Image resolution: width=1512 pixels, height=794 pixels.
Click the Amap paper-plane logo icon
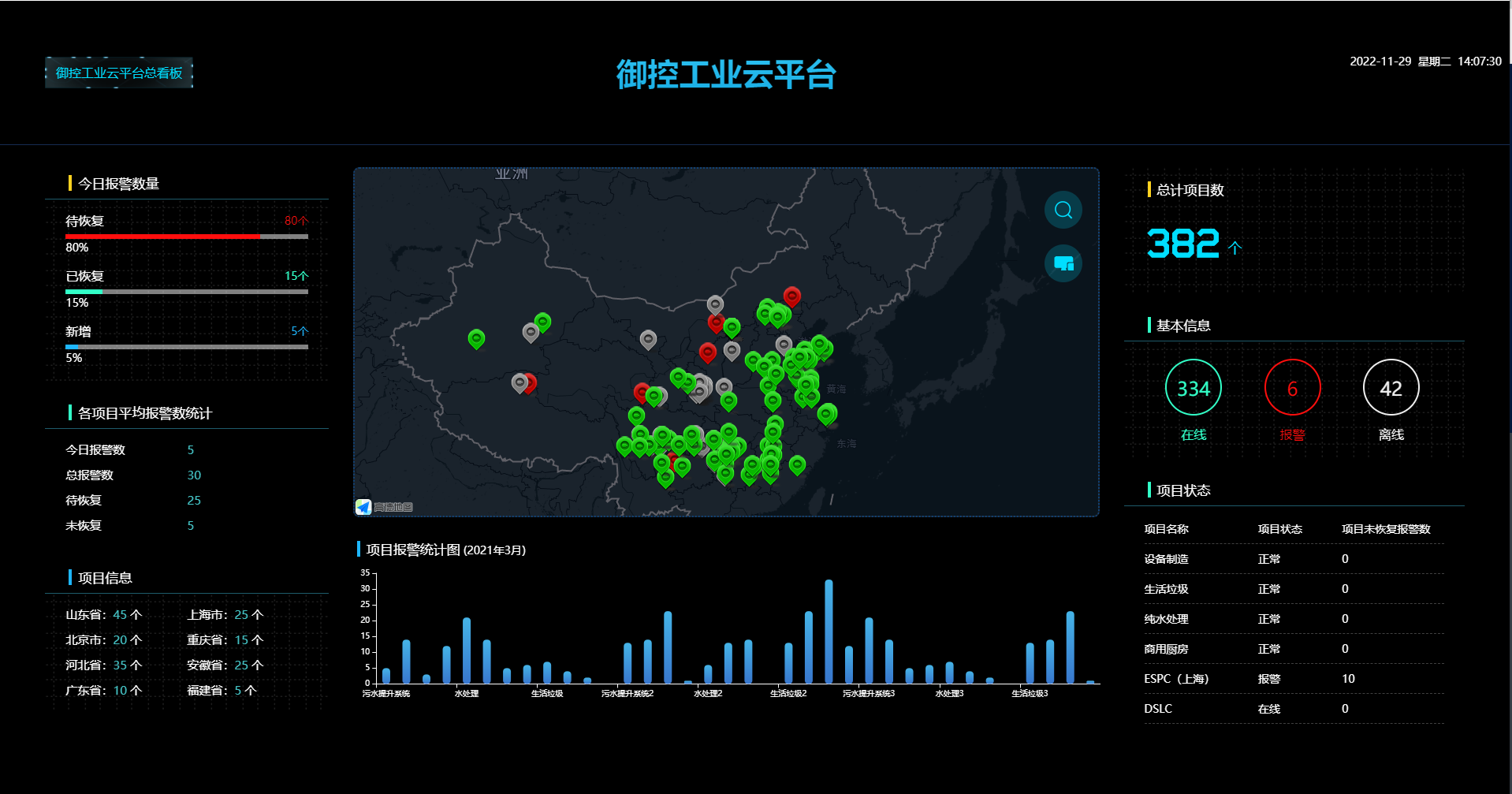pos(363,507)
